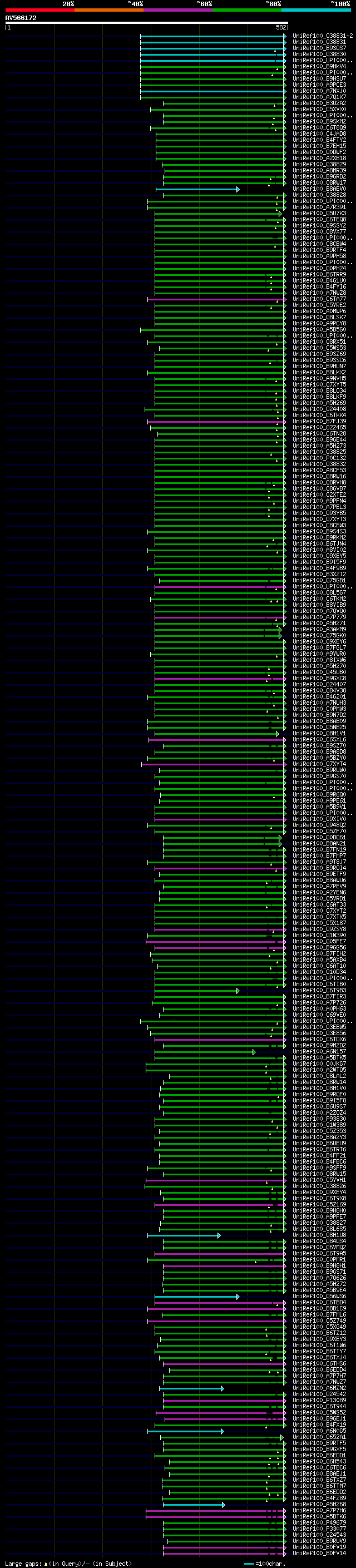Select the UniRef100_B7FN19 label
This screenshot has height=1568, width=356.
pyautogui.click(x=319, y=850)
